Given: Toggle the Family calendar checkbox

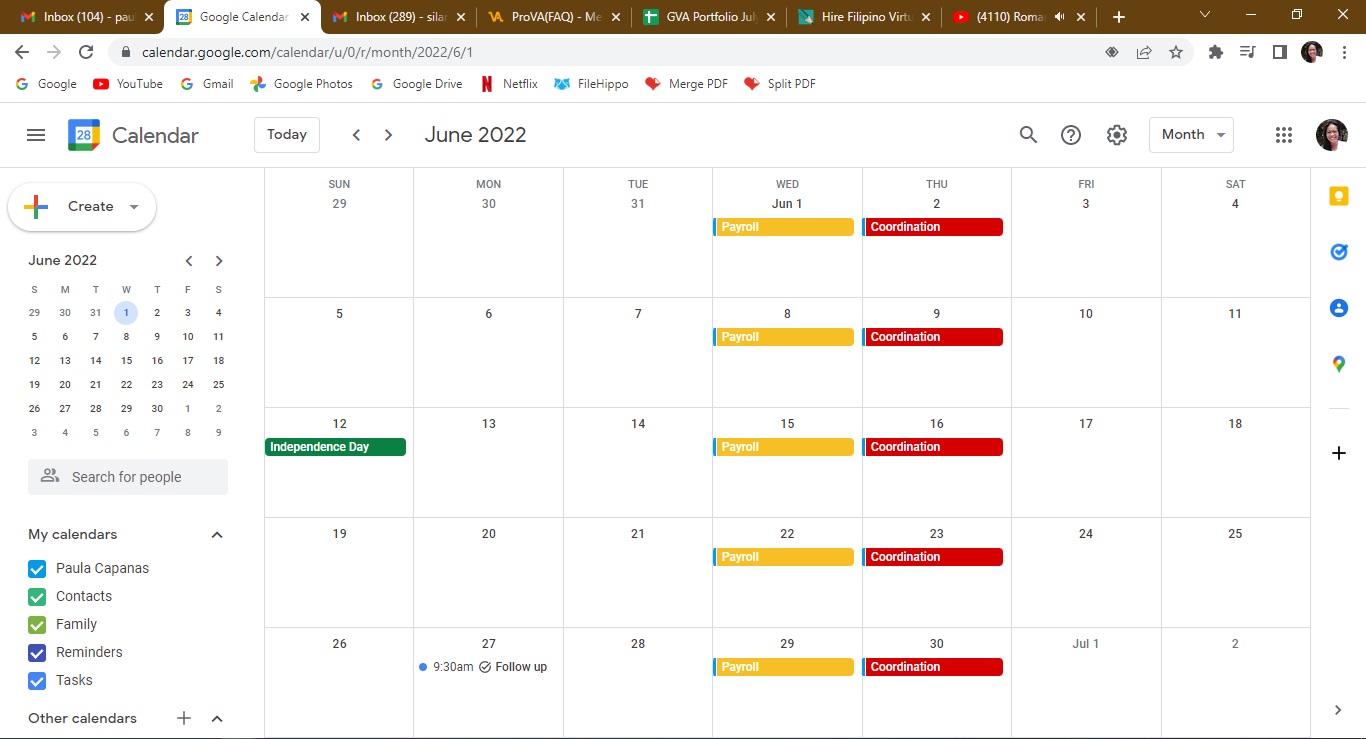Looking at the screenshot, I should 37,625.
